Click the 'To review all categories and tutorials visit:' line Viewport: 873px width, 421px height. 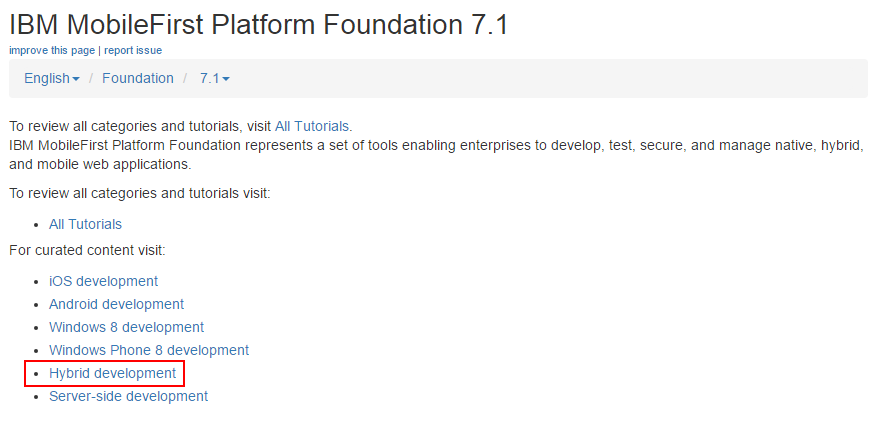(139, 193)
